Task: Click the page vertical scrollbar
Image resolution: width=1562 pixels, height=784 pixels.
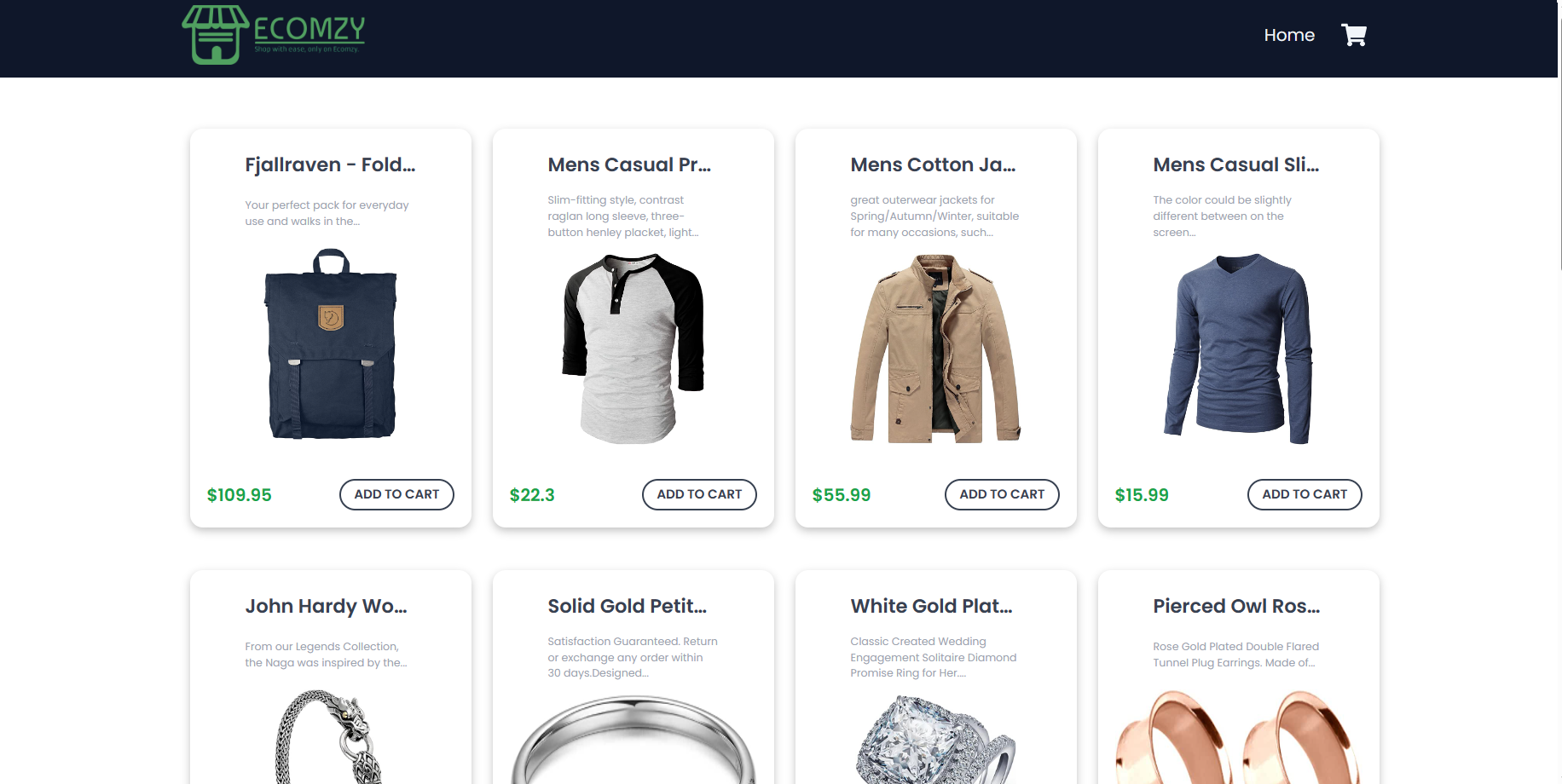Action: click(x=1559, y=392)
